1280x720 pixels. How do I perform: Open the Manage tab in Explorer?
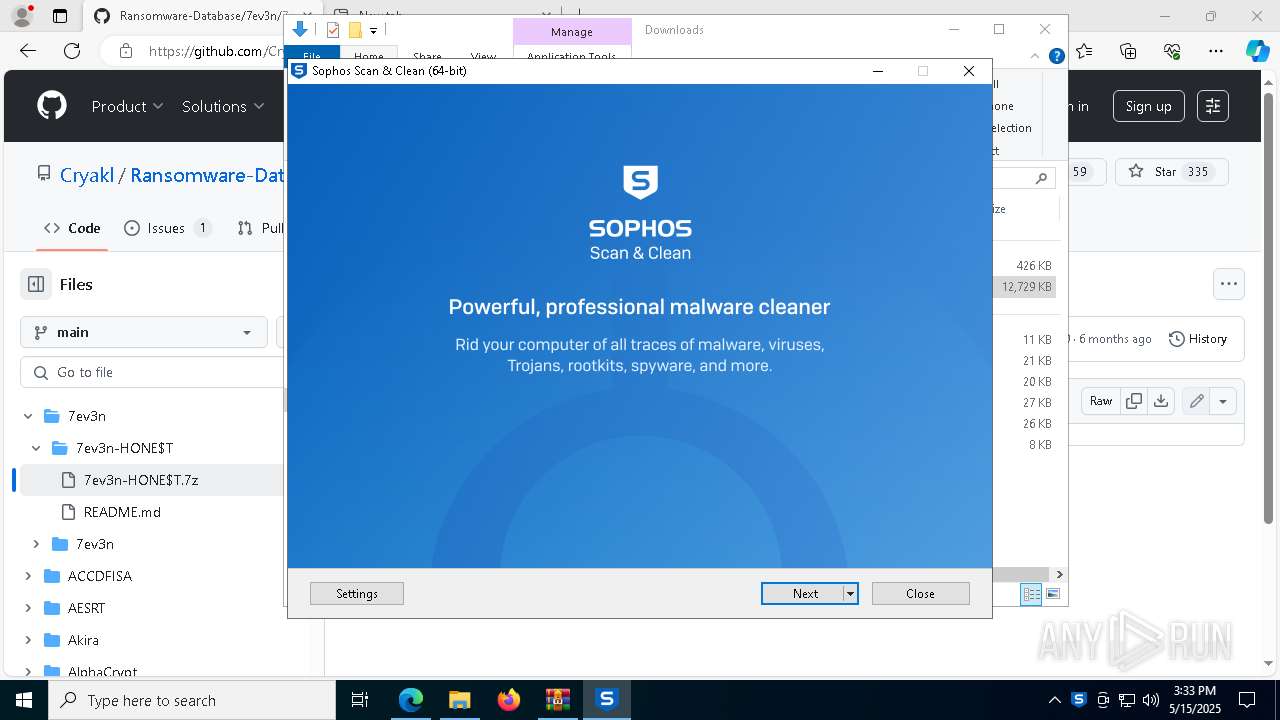point(572,32)
